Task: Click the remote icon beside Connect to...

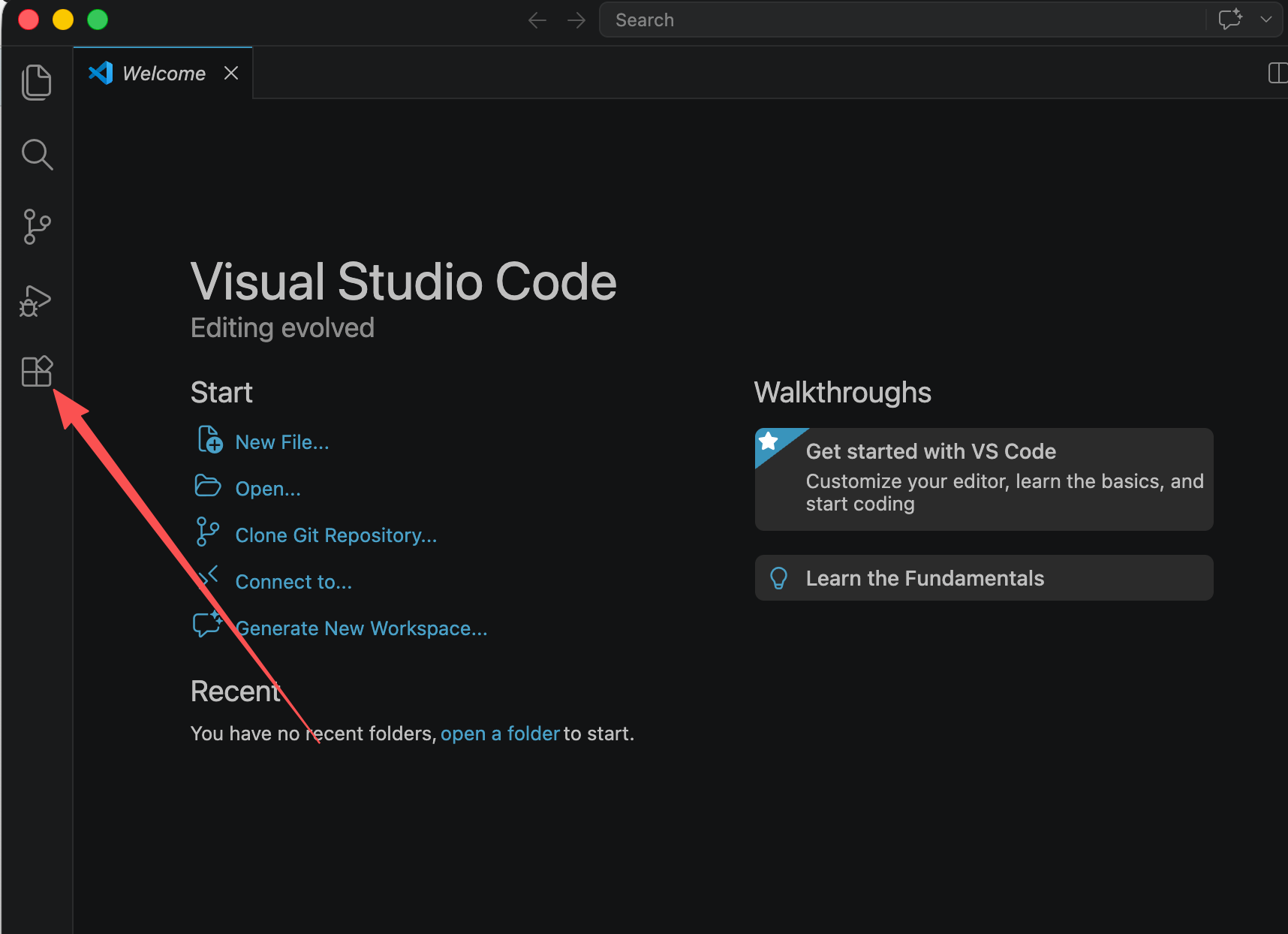Action: pos(209,577)
